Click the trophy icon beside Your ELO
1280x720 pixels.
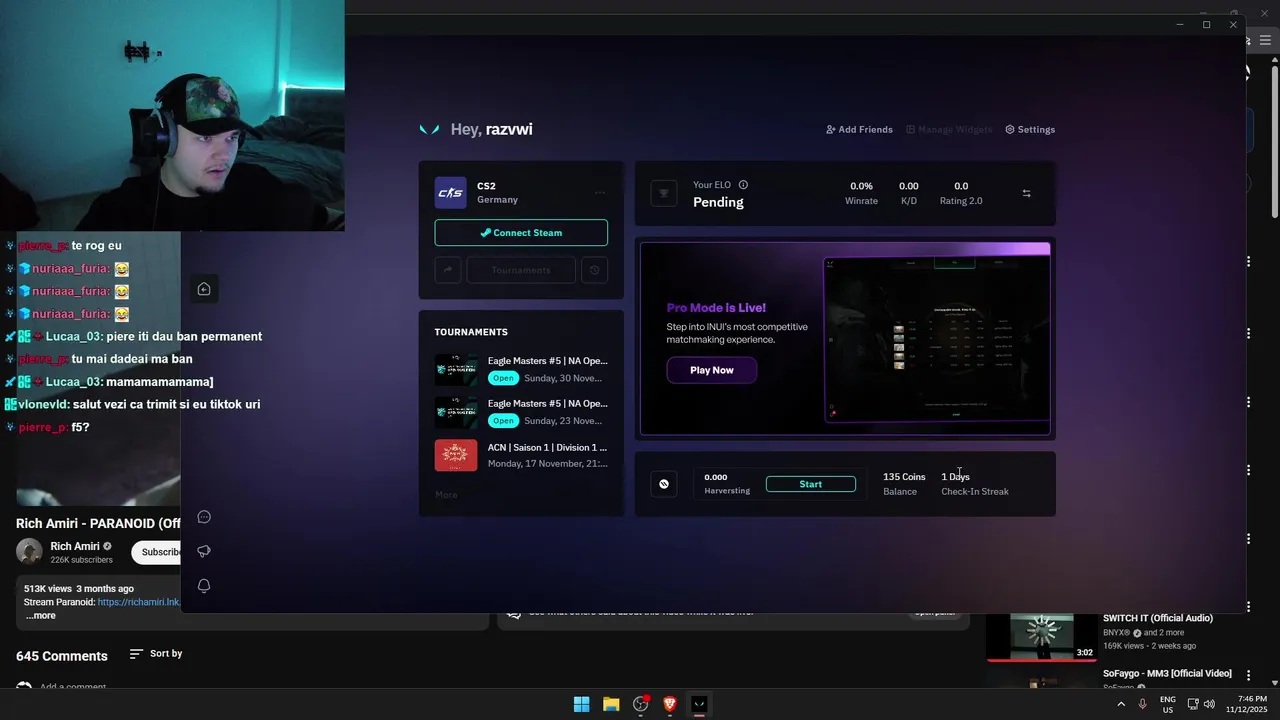pyautogui.click(x=664, y=193)
